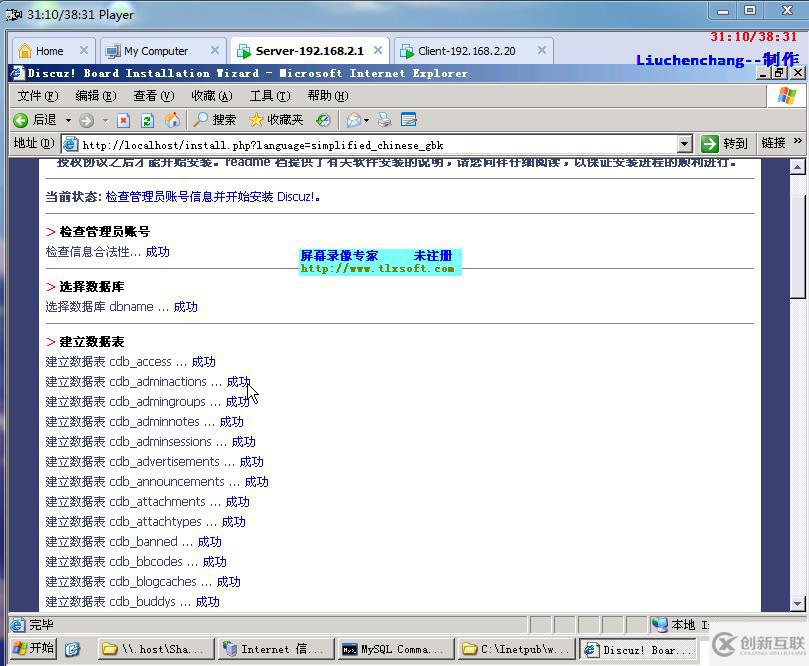
Task: Open the 收藏夹 favorites star
Action: 256,120
